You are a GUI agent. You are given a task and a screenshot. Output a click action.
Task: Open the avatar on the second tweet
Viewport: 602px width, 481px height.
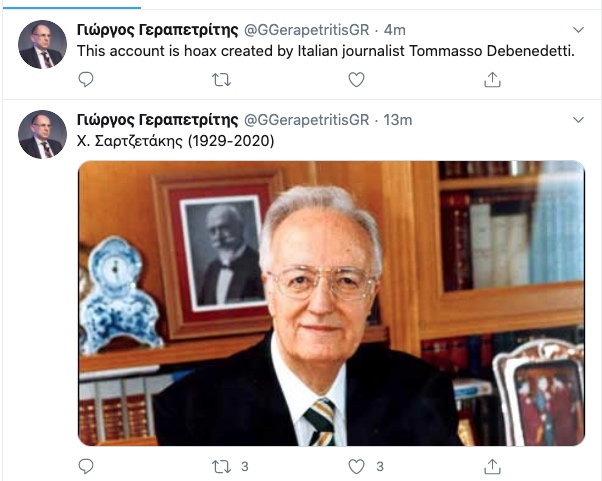tap(42, 134)
